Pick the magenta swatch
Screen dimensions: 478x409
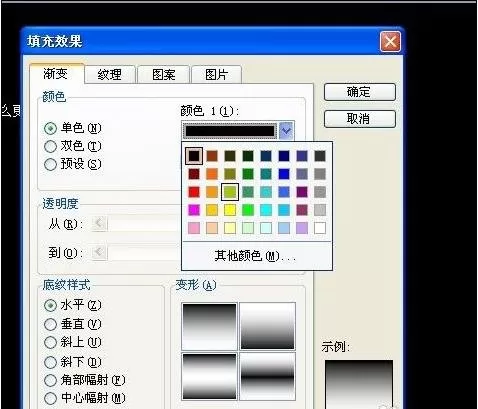point(194,210)
